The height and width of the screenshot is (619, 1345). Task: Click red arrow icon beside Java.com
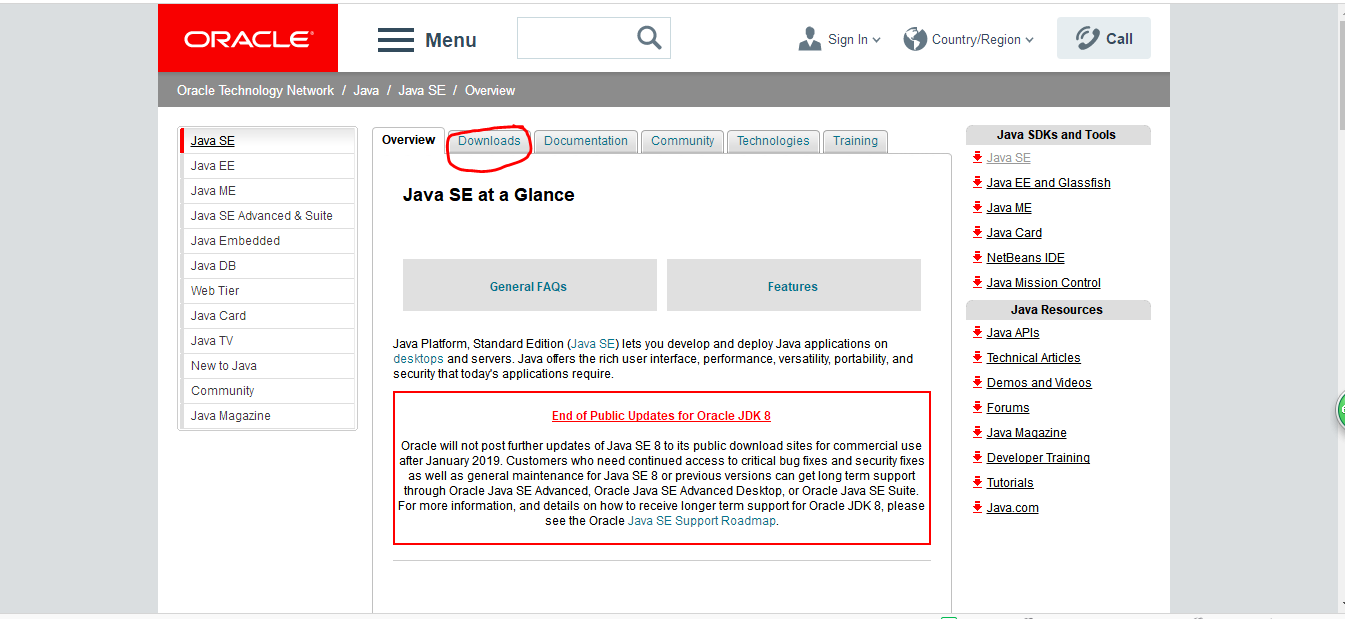point(977,507)
